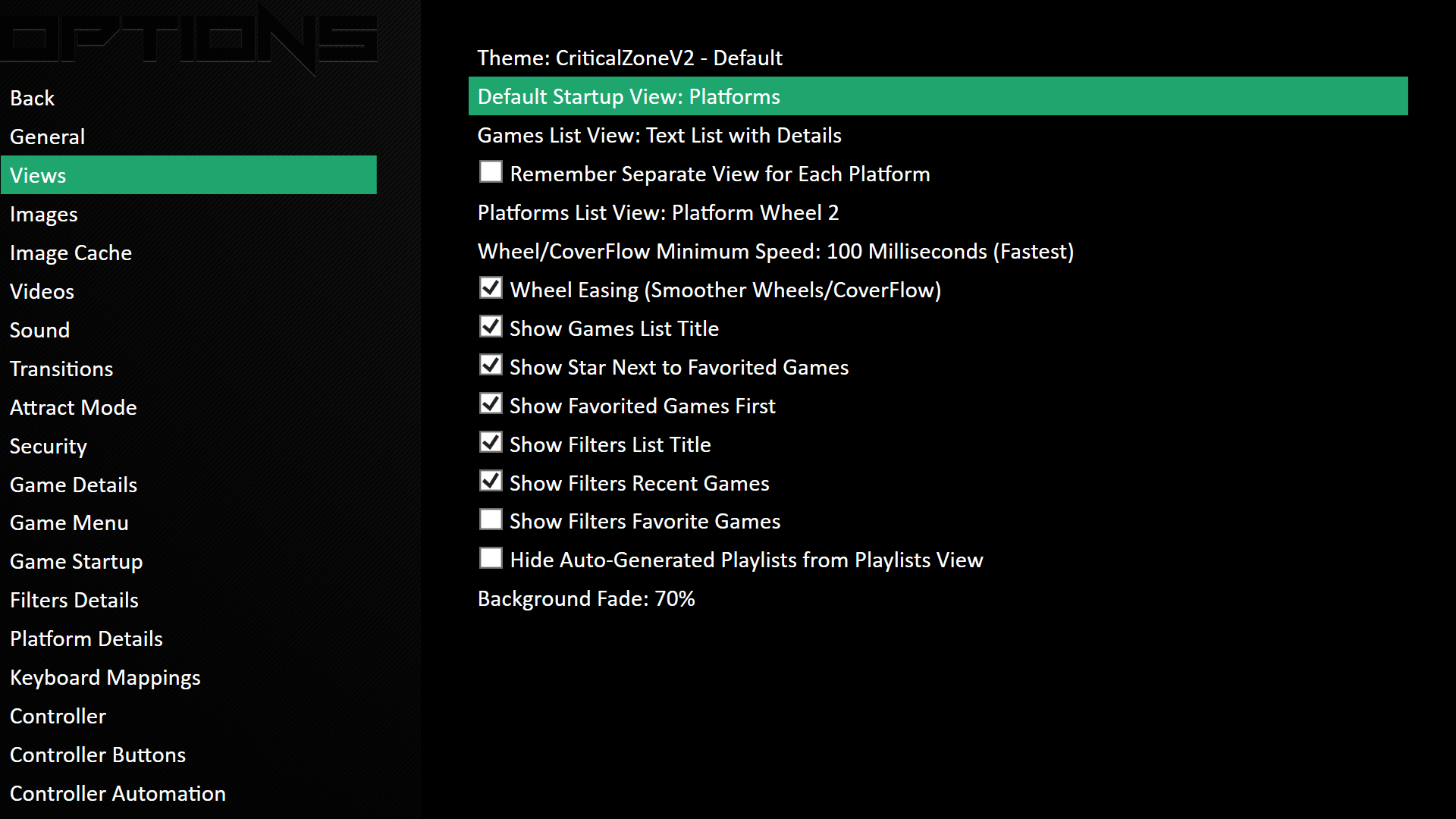Change Default Startup View Platforms setting
The height and width of the screenshot is (819, 1456).
point(938,96)
